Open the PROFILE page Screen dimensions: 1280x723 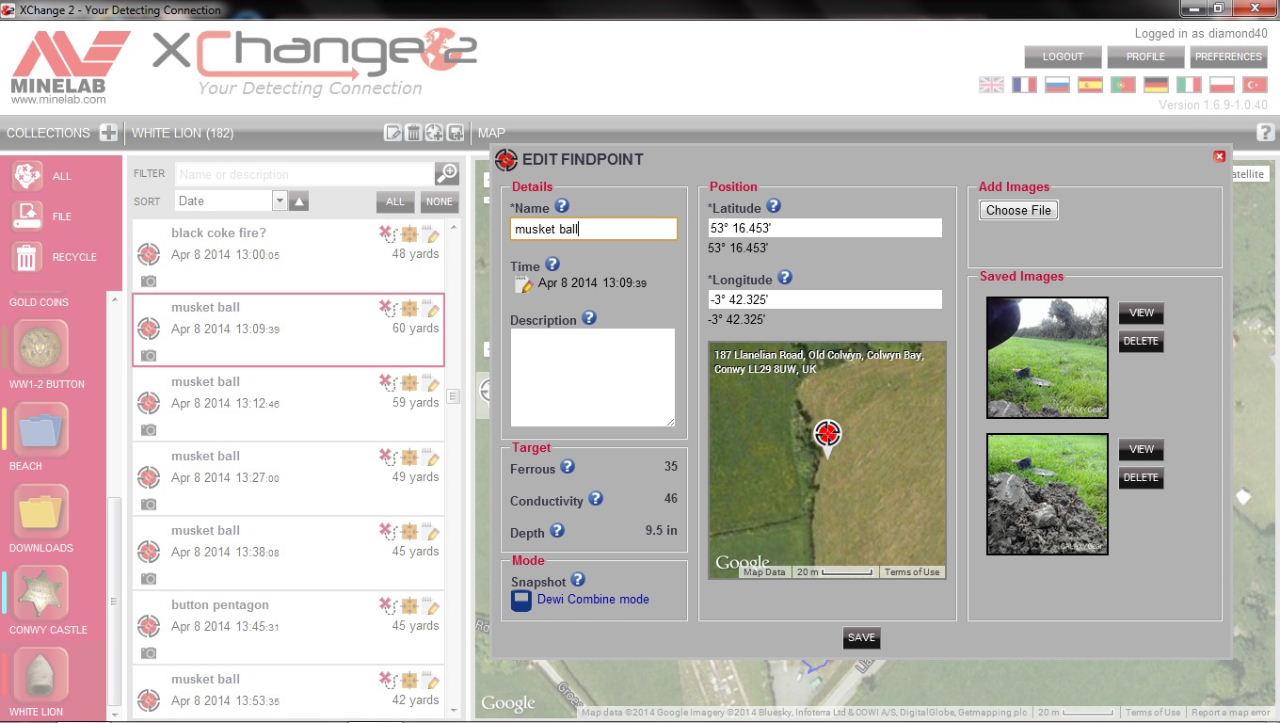click(x=1146, y=57)
